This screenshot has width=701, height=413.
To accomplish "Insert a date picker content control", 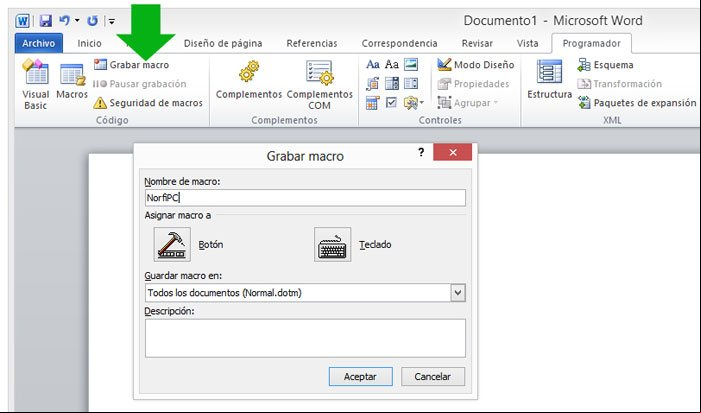I will 372,103.
